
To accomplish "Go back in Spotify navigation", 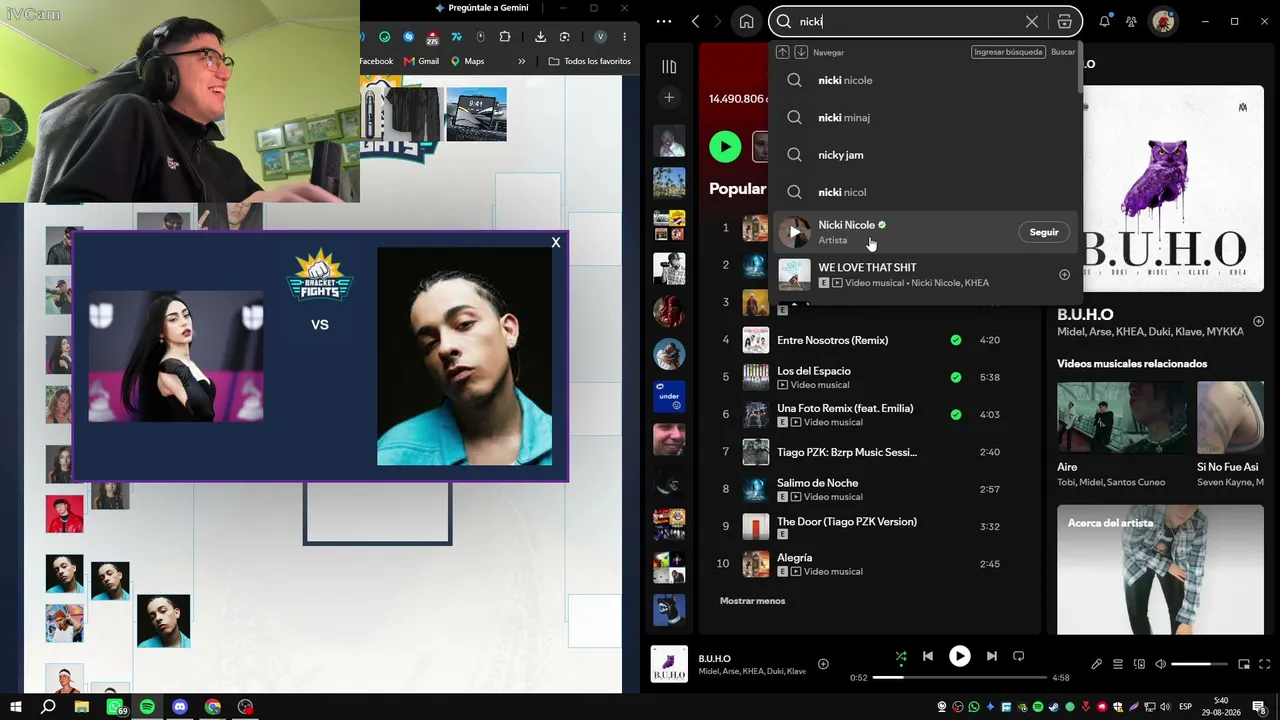I will click(x=695, y=21).
